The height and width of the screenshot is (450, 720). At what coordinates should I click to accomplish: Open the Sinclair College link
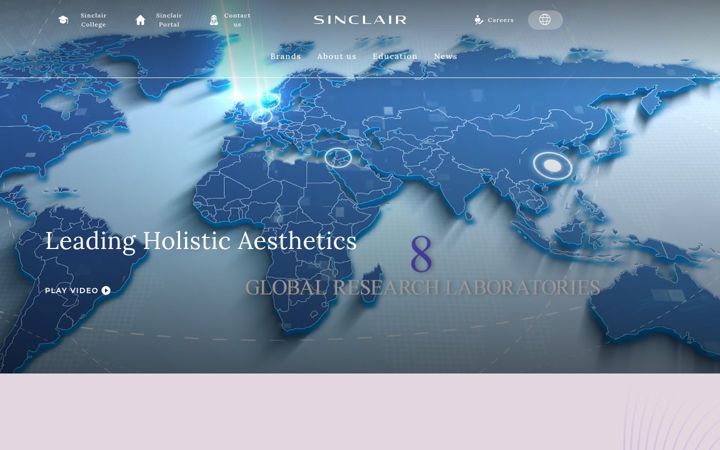(93, 20)
